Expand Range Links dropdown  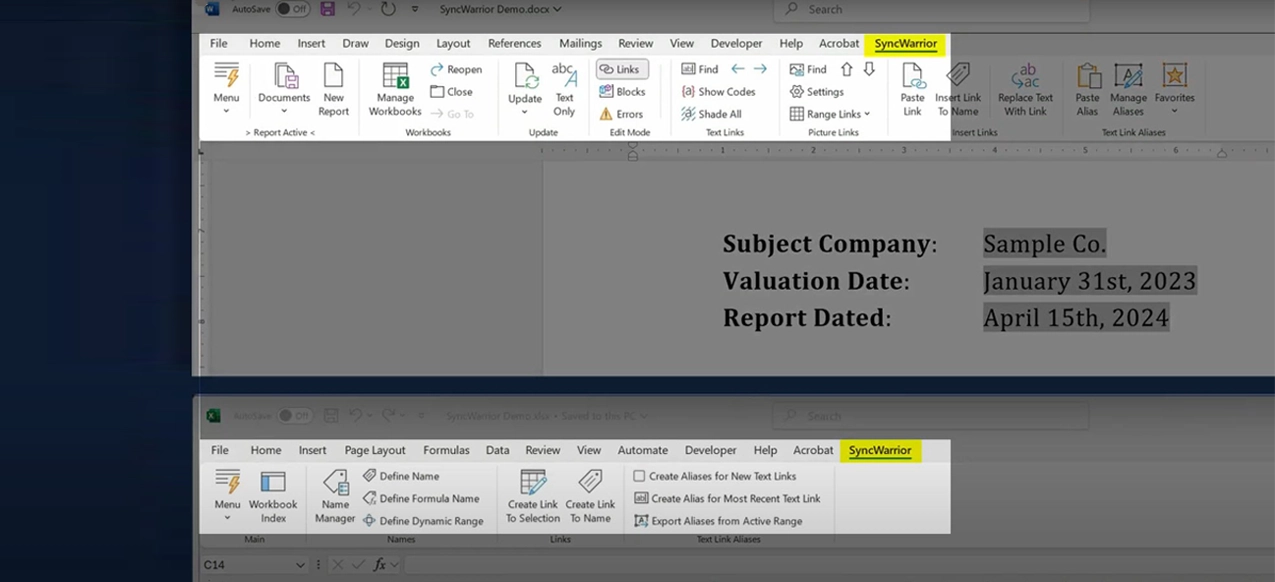830,114
